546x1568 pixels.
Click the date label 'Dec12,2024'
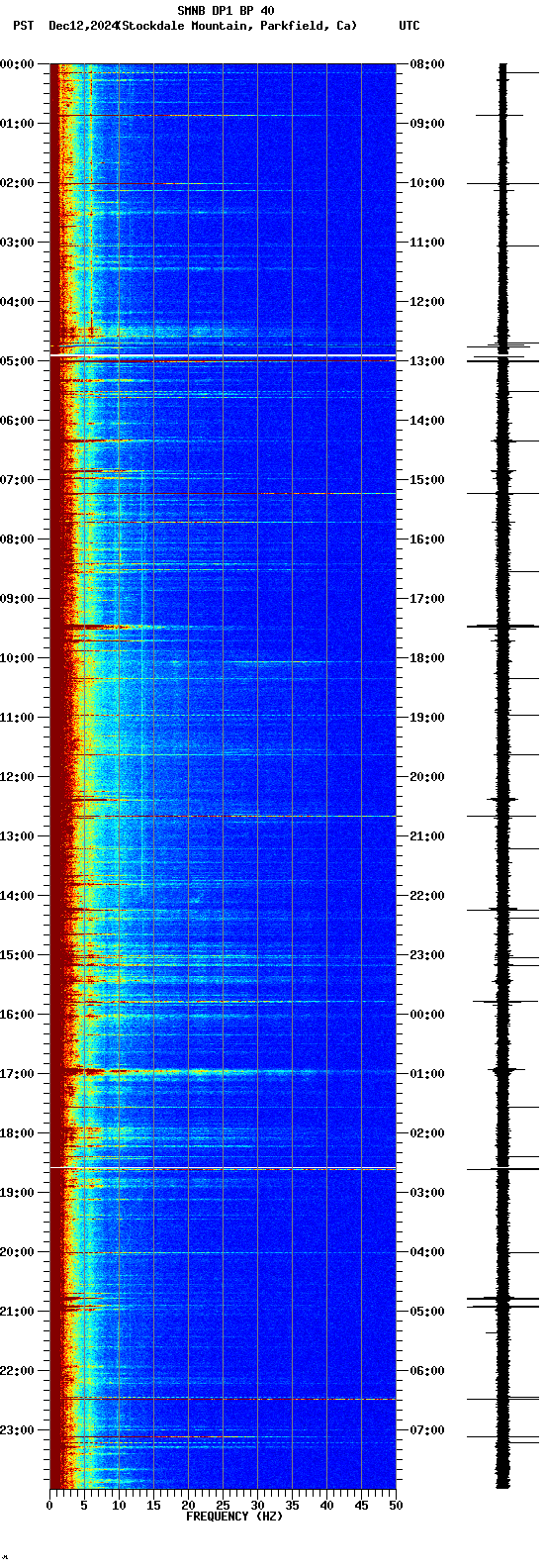point(82,26)
